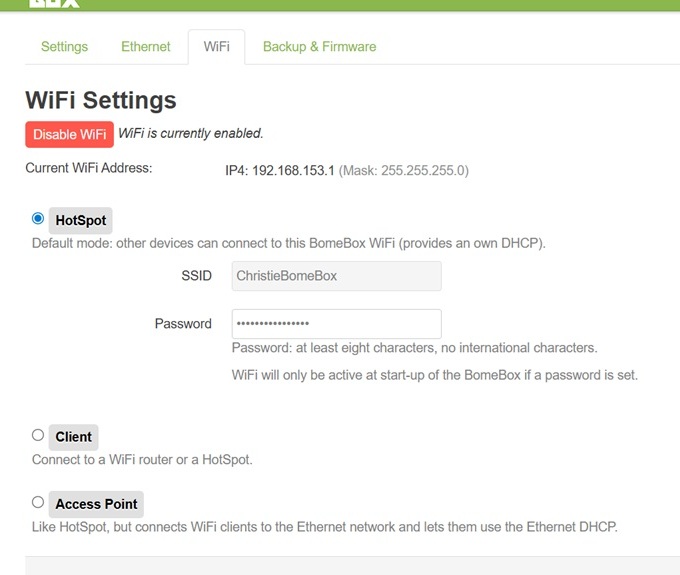Viewport: 680px width, 575px height.
Task: Click the Access Point mode label
Action: (x=96, y=504)
